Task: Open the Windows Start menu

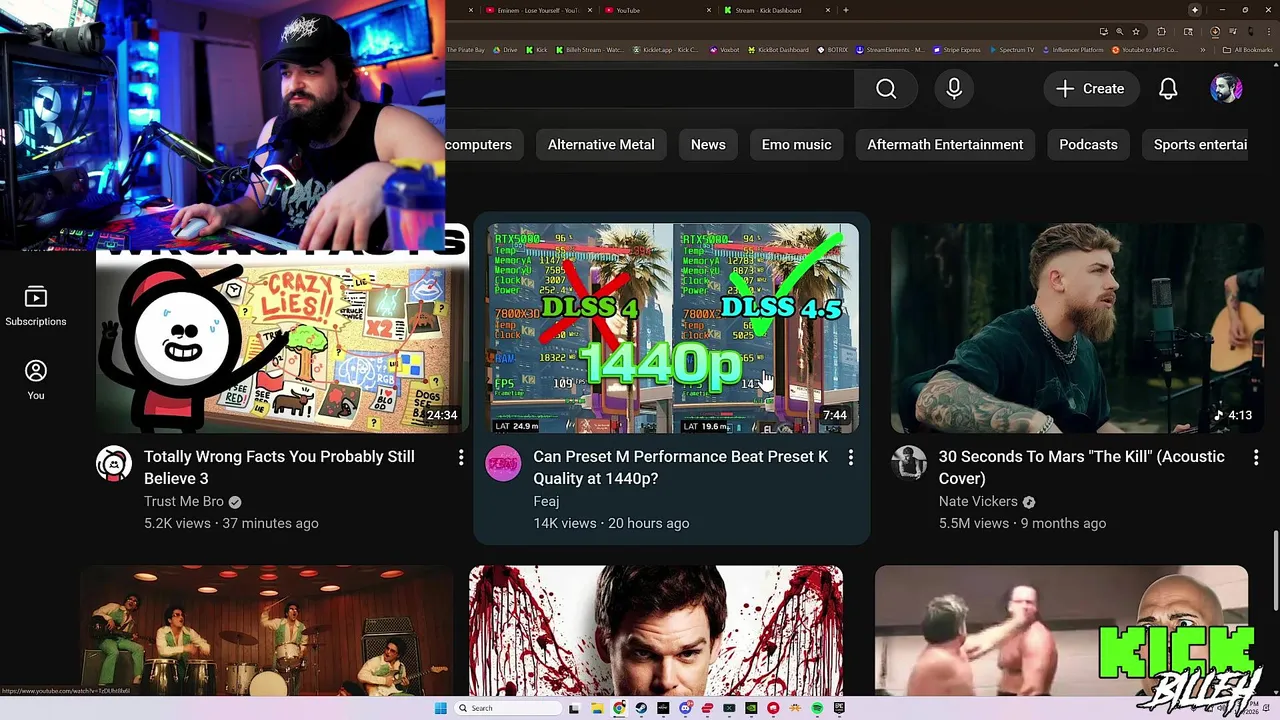Action: [441, 708]
